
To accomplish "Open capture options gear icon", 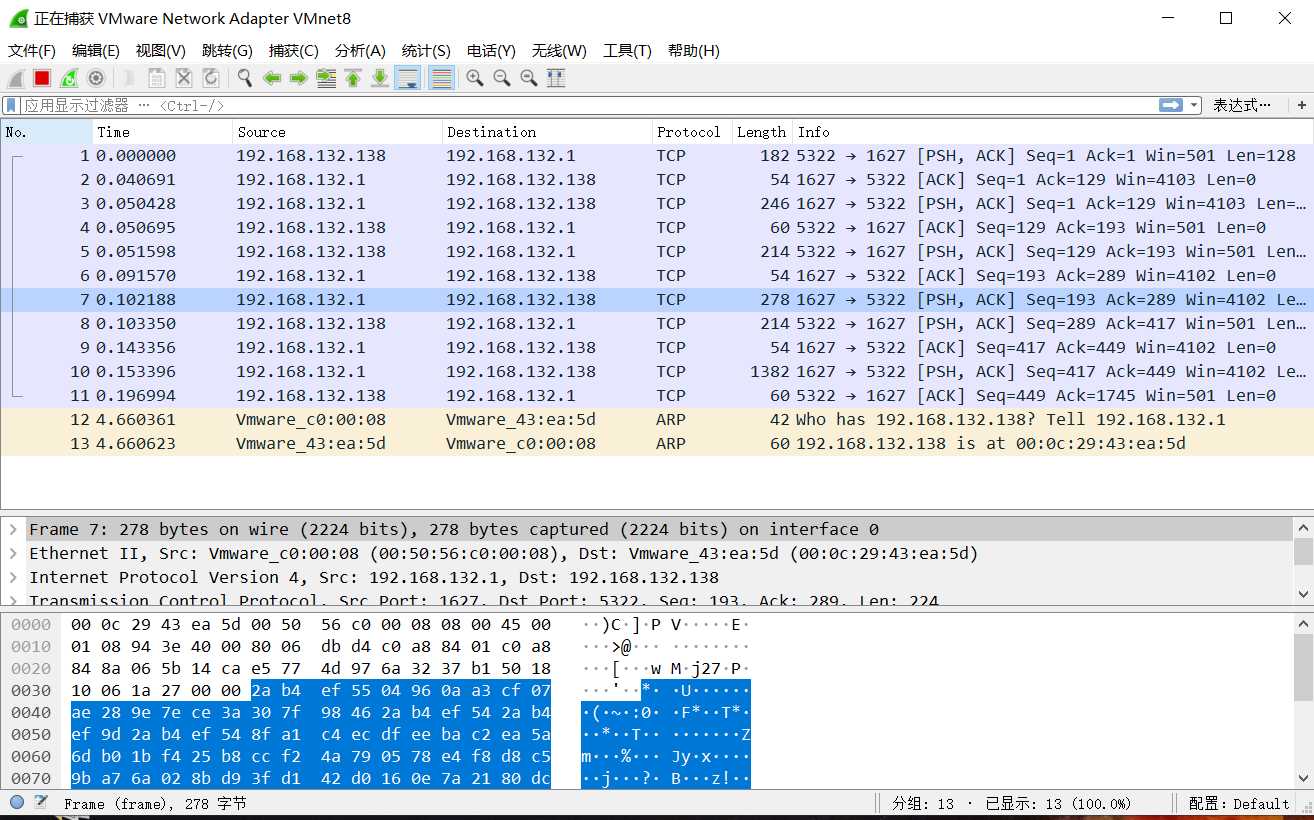I will coord(96,78).
